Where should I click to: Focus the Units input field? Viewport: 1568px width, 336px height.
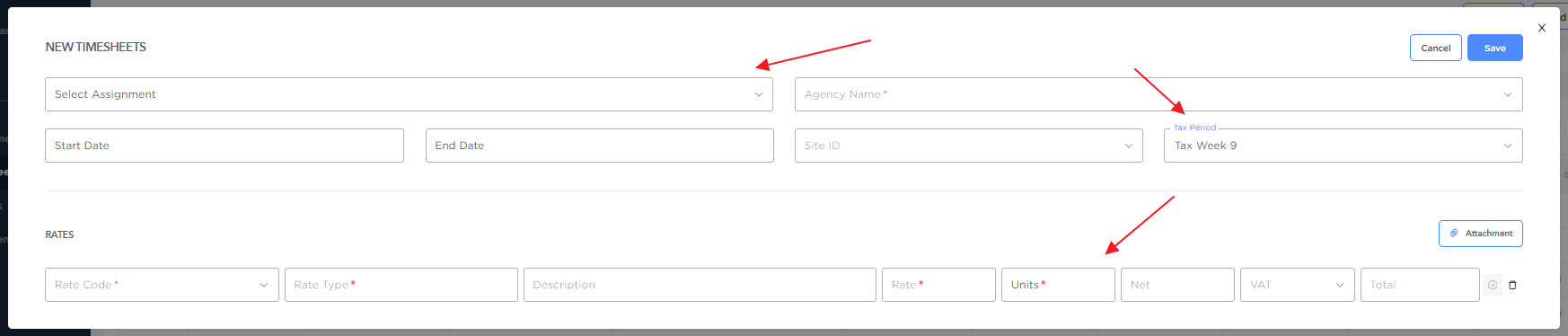[x=1058, y=285]
